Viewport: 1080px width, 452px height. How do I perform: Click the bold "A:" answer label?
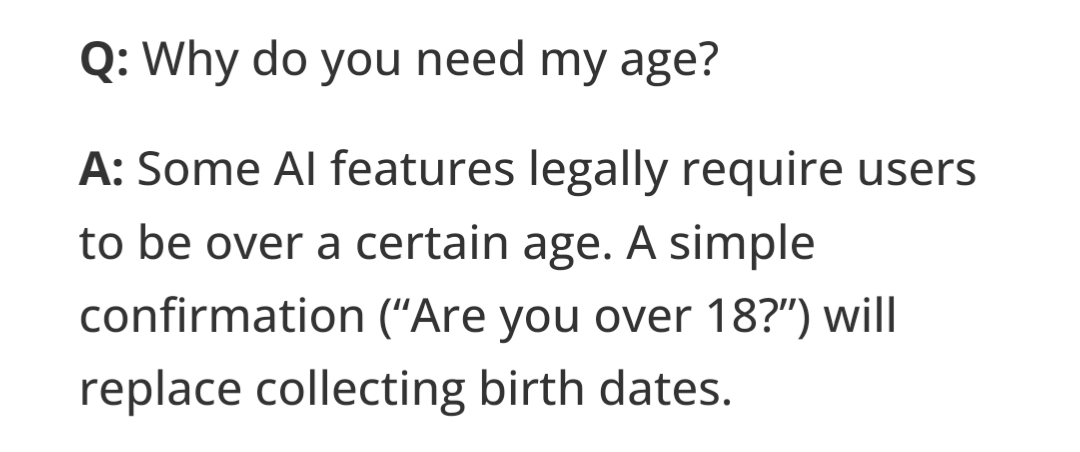click(102, 171)
